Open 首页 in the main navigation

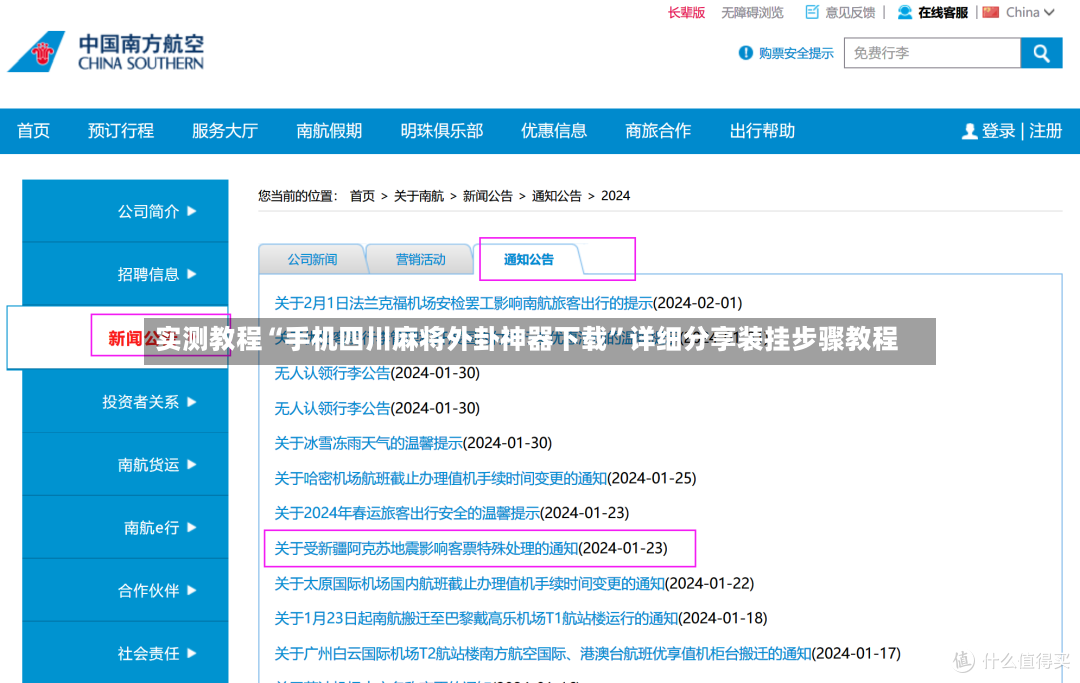(33, 131)
